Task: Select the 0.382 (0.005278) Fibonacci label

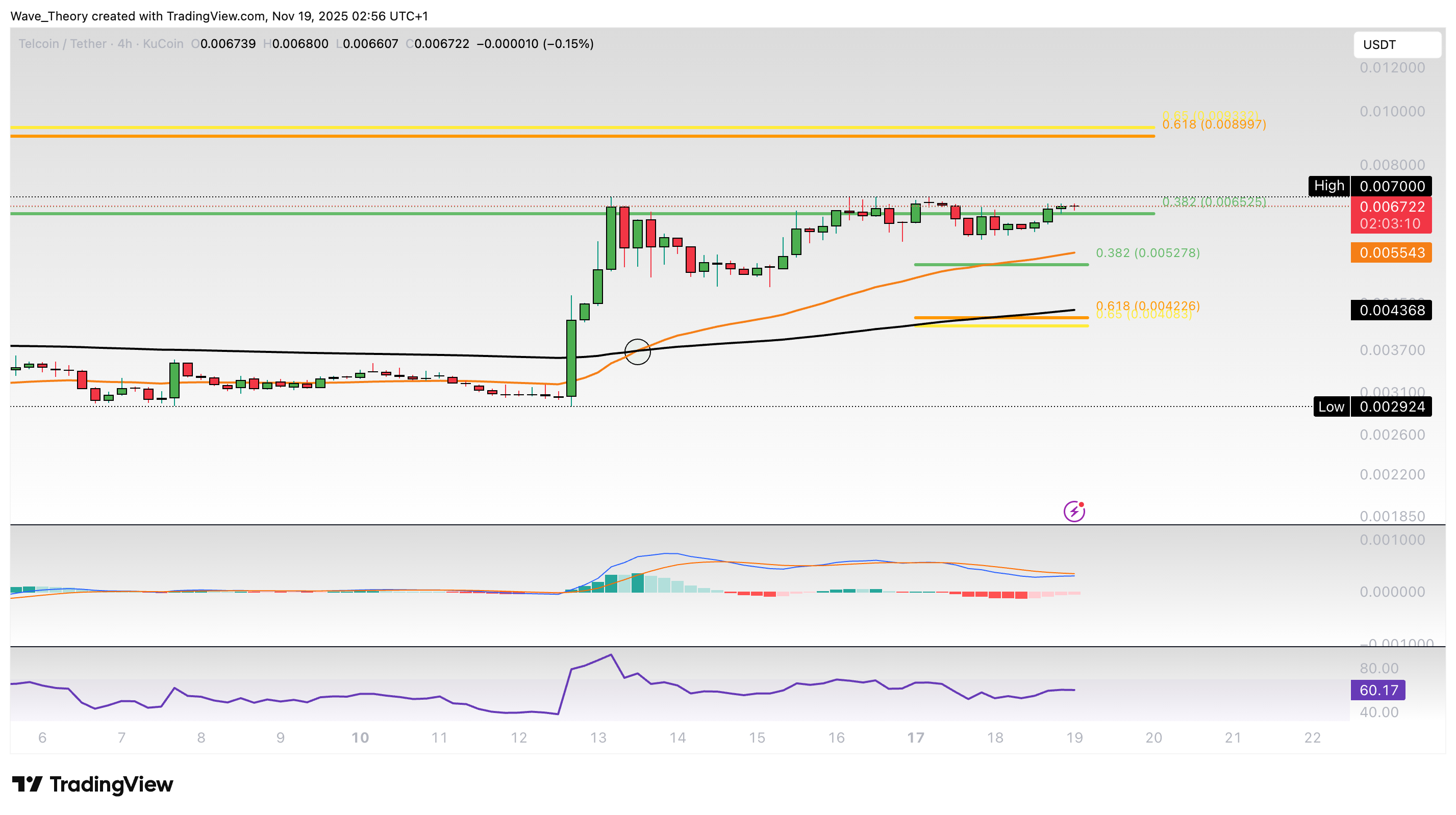Action: click(x=1147, y=252)
